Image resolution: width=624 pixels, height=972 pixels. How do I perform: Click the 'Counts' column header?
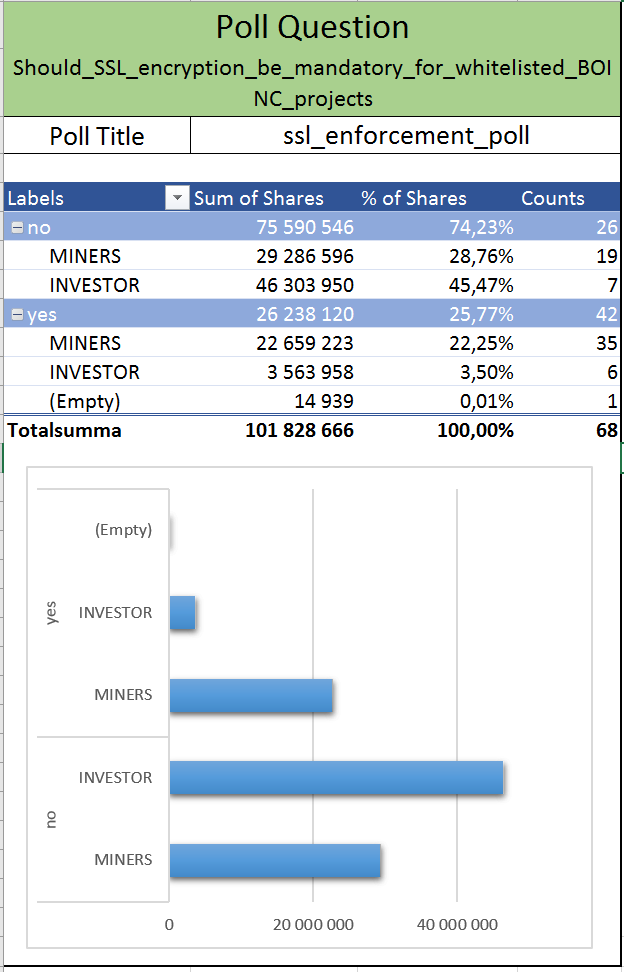point(553,198)
